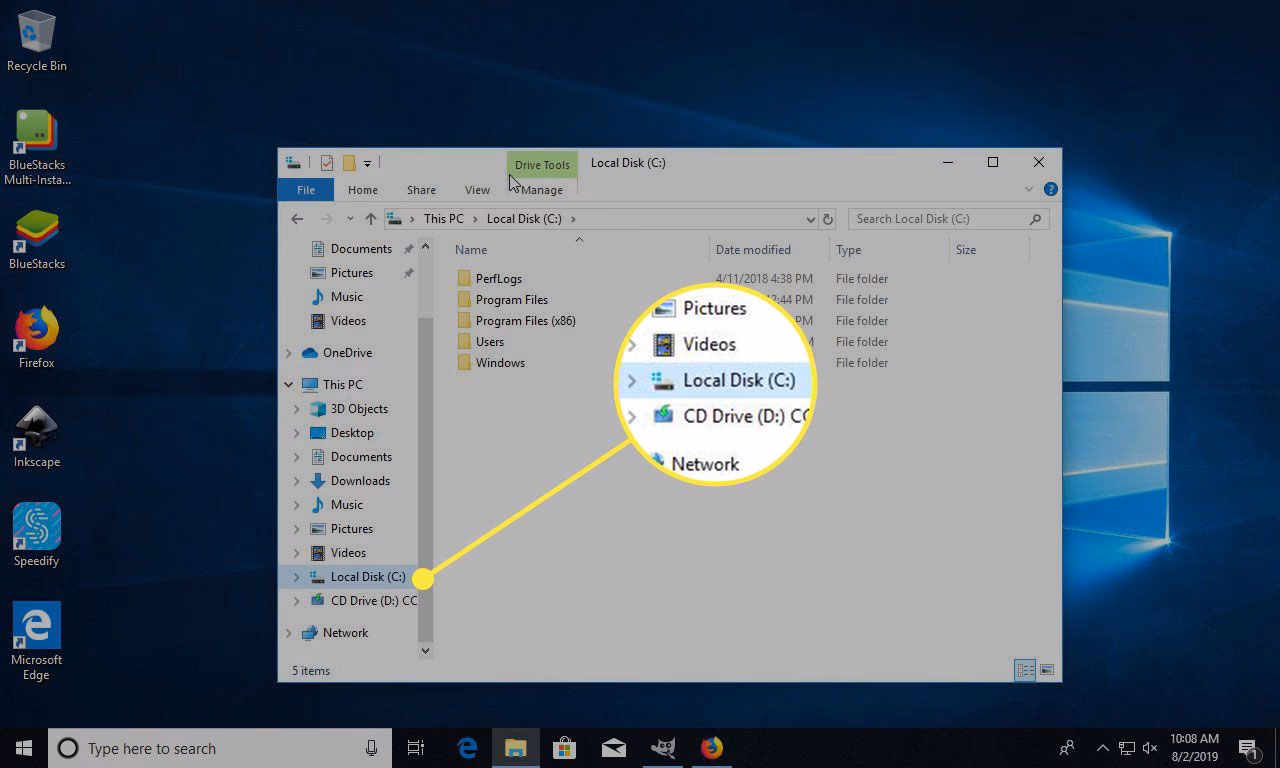This screenshot has width=1280, height=768.
Task: Open the Drive Tools tab
Action: (542, 165)
